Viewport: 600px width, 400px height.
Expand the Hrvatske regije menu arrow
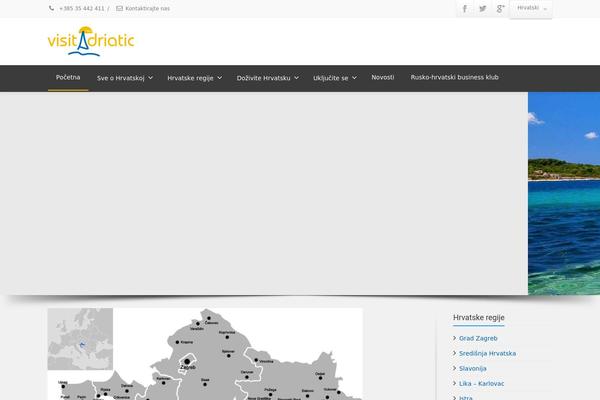pyautogui.click(x=220, y=78)
